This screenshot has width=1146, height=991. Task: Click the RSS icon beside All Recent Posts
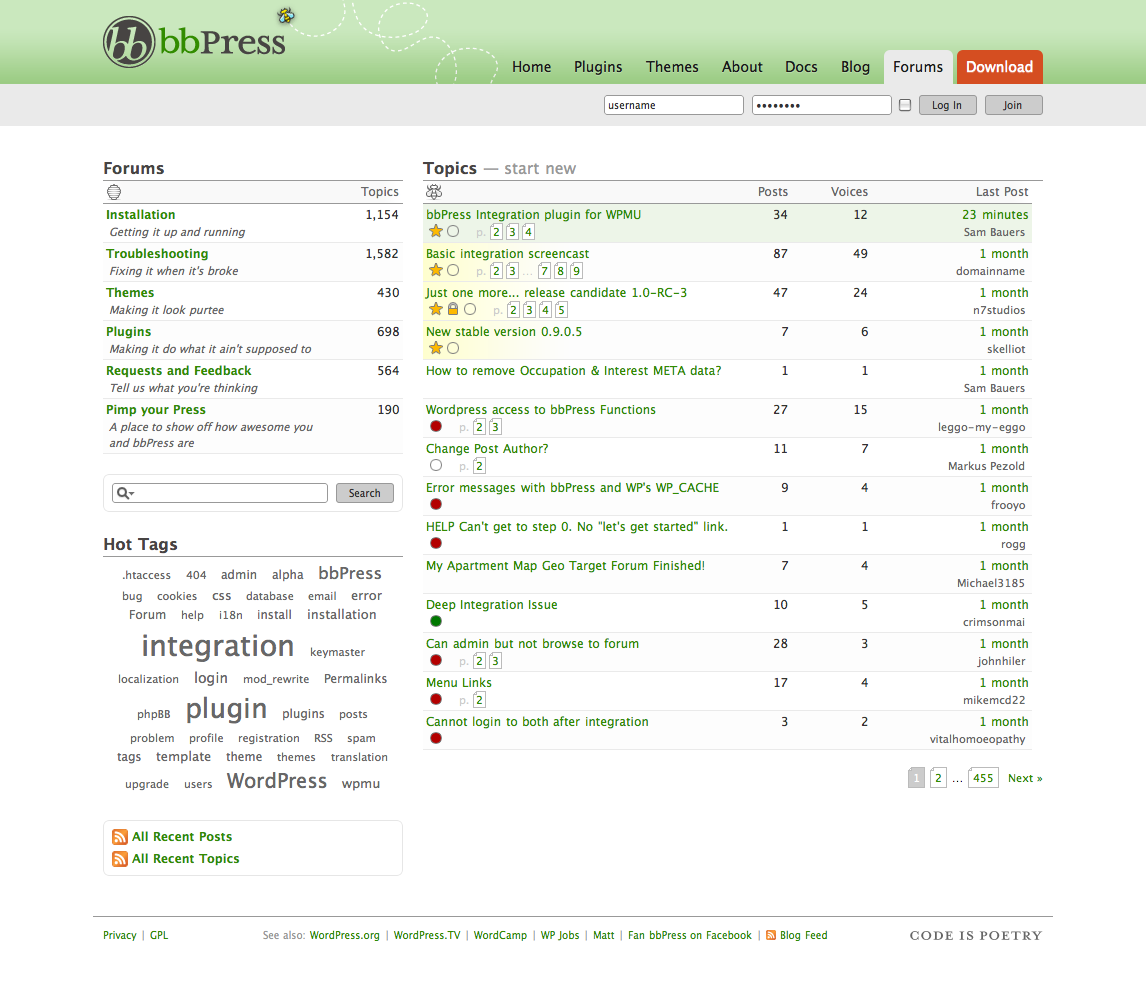click(120, 837)
